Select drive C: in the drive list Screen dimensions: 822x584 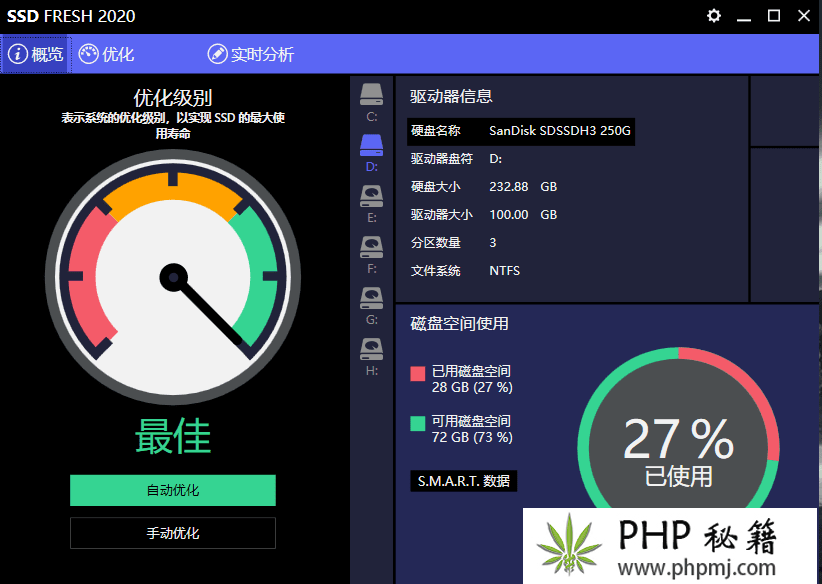(x=371, y=102)
